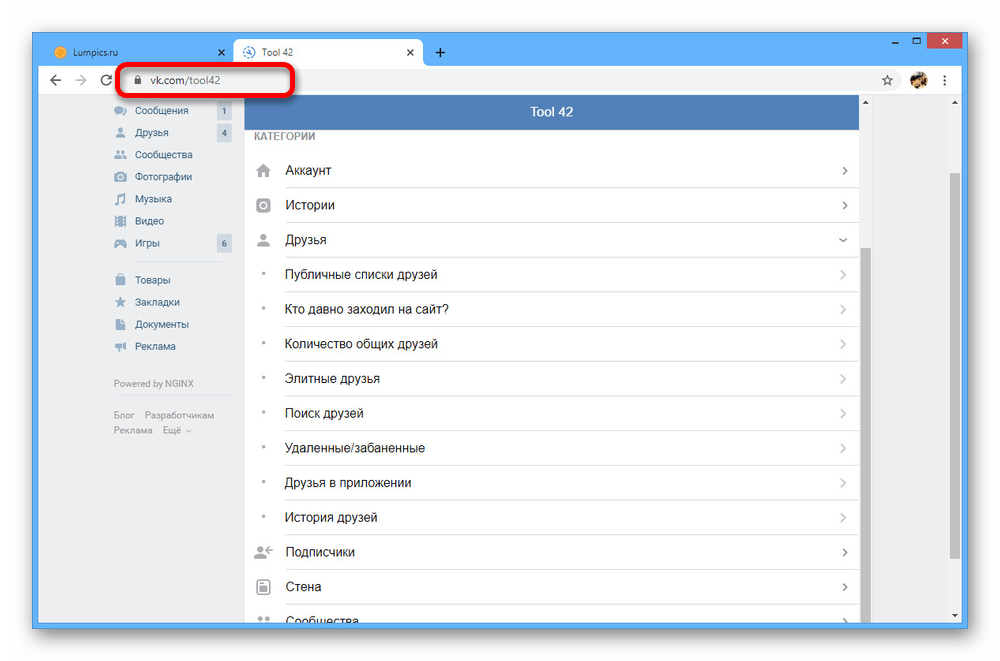Click the document icon next to Документы
Image resolution: width=1000 pixels, height=661 pixels.
pos(120,324)
